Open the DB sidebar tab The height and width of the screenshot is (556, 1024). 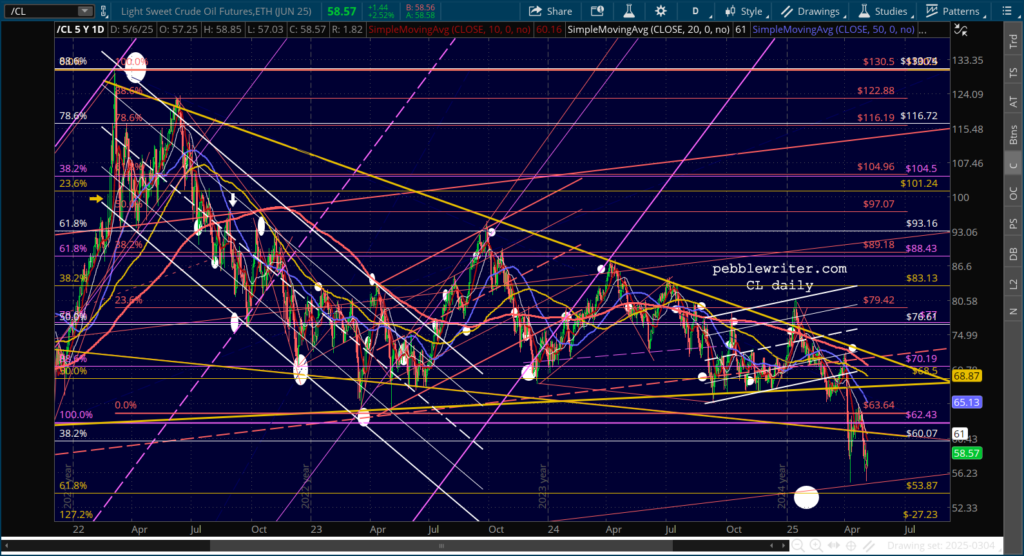(x=1013, y=254)
